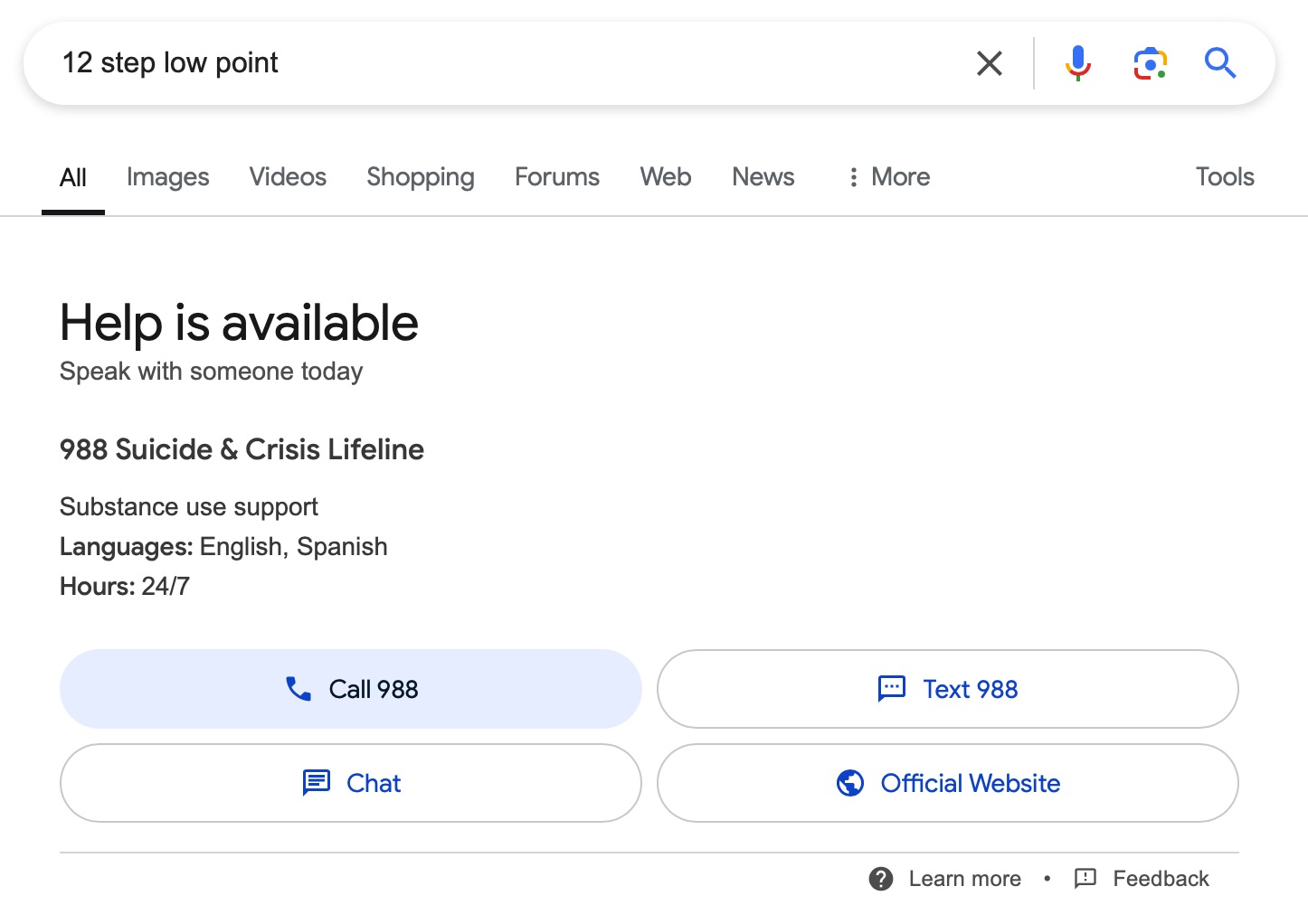Open the News tab
The image size is (1308, 924).
763,177
